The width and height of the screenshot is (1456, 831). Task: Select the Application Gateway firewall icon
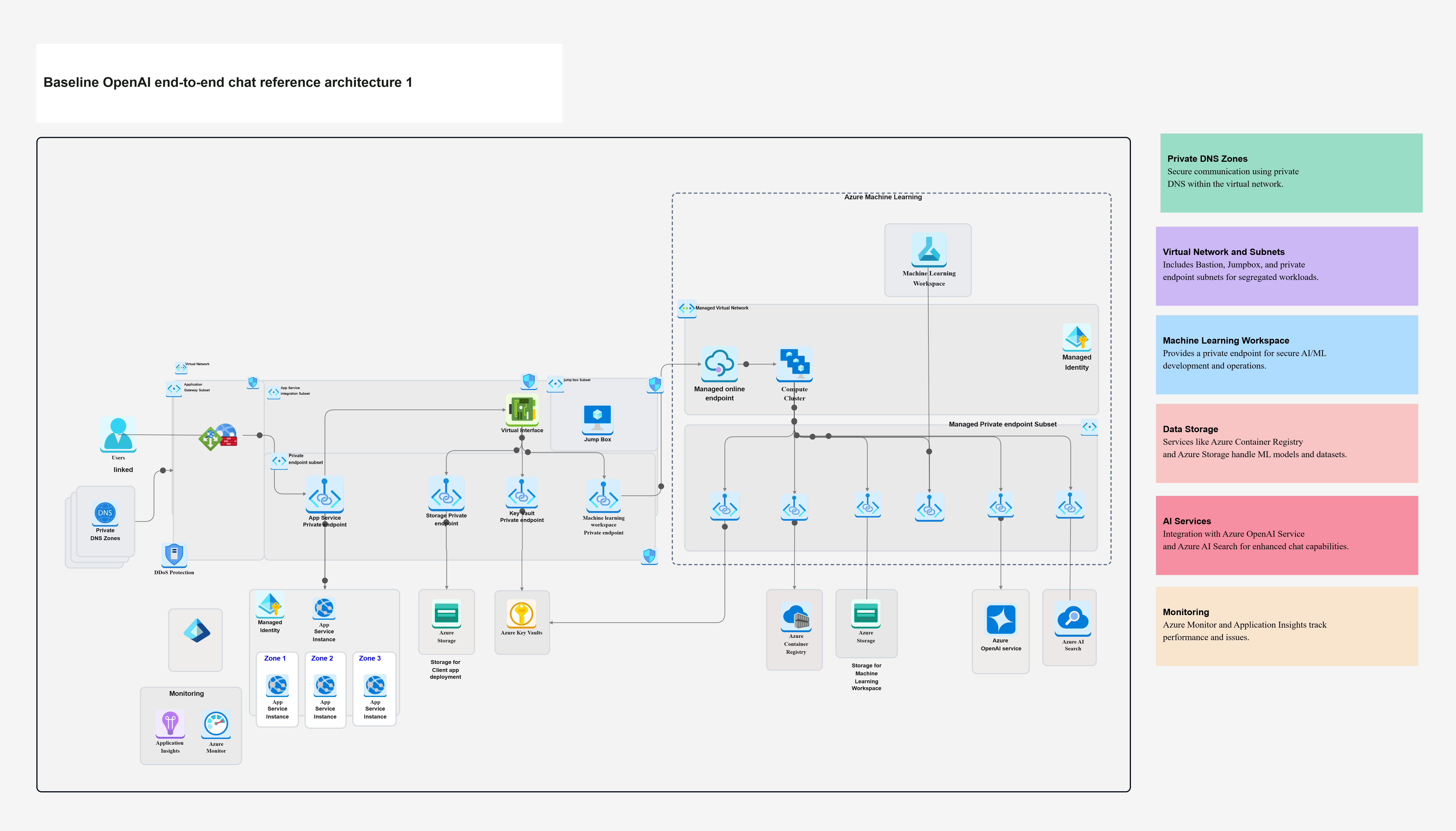coord(218,437)
